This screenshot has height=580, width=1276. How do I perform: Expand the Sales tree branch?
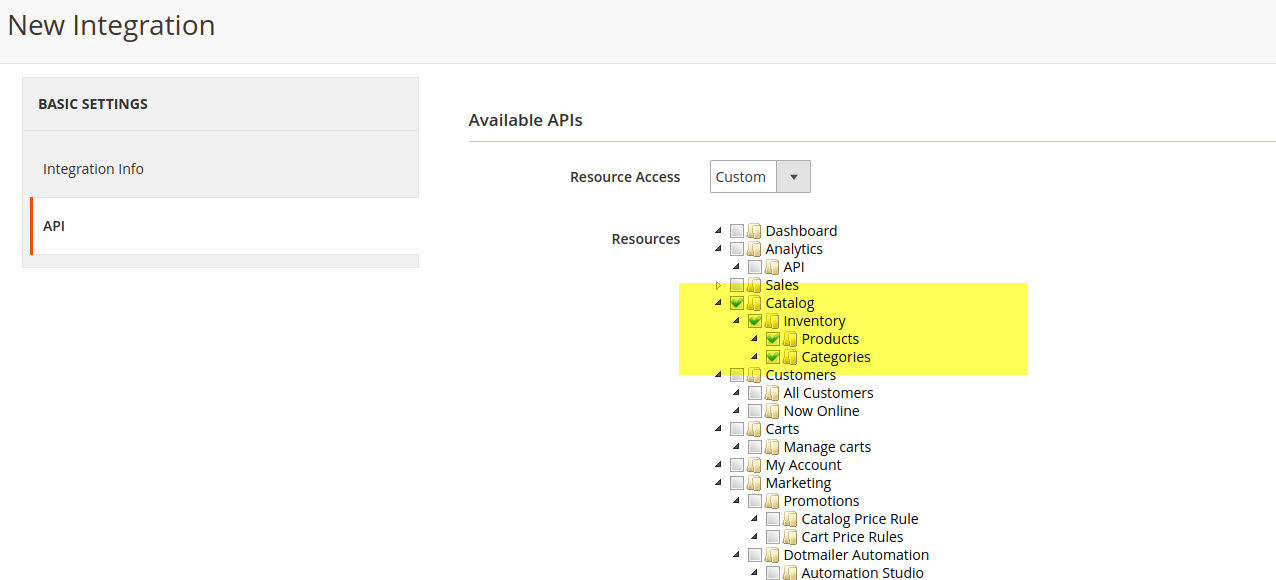(719, 284)
